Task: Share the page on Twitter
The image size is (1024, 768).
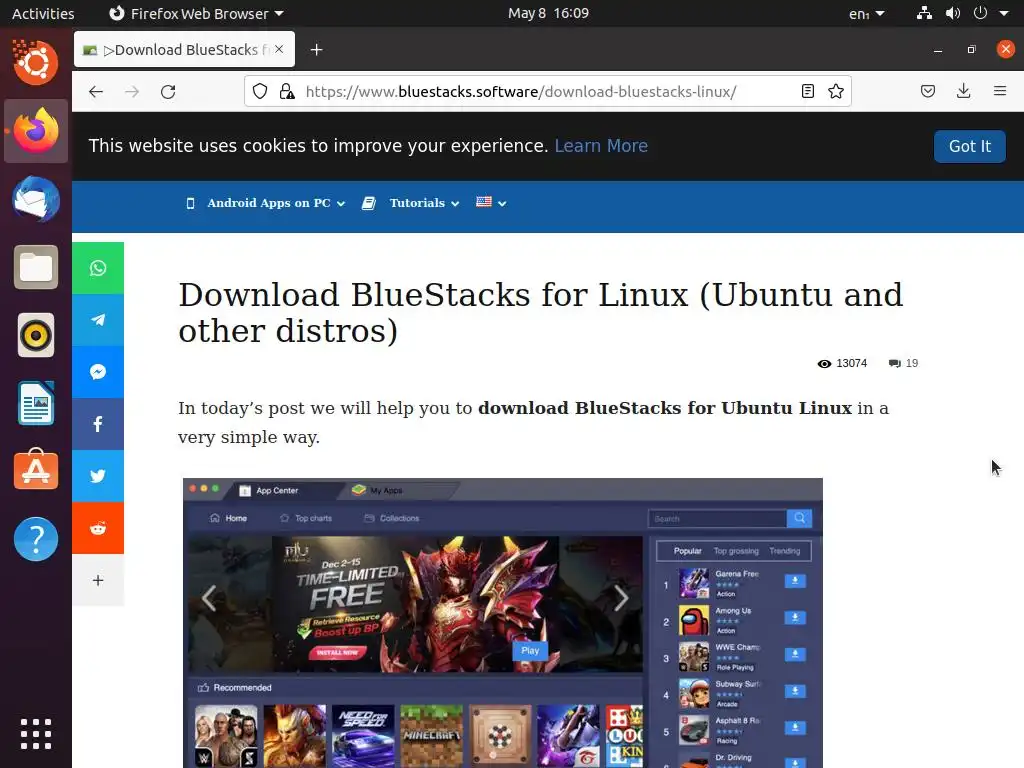Action: click(98, 476)
